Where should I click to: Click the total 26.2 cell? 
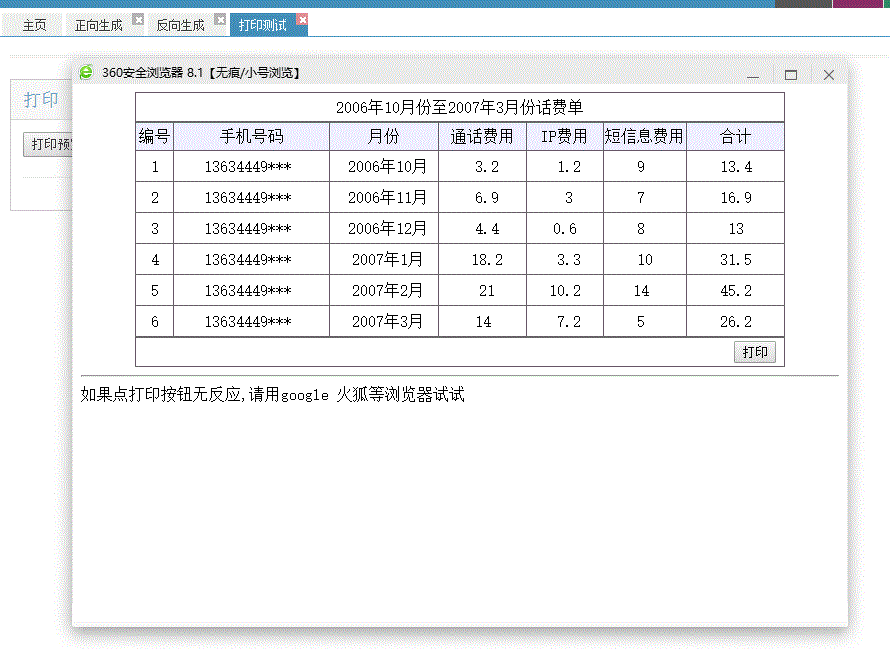point(736,322)
